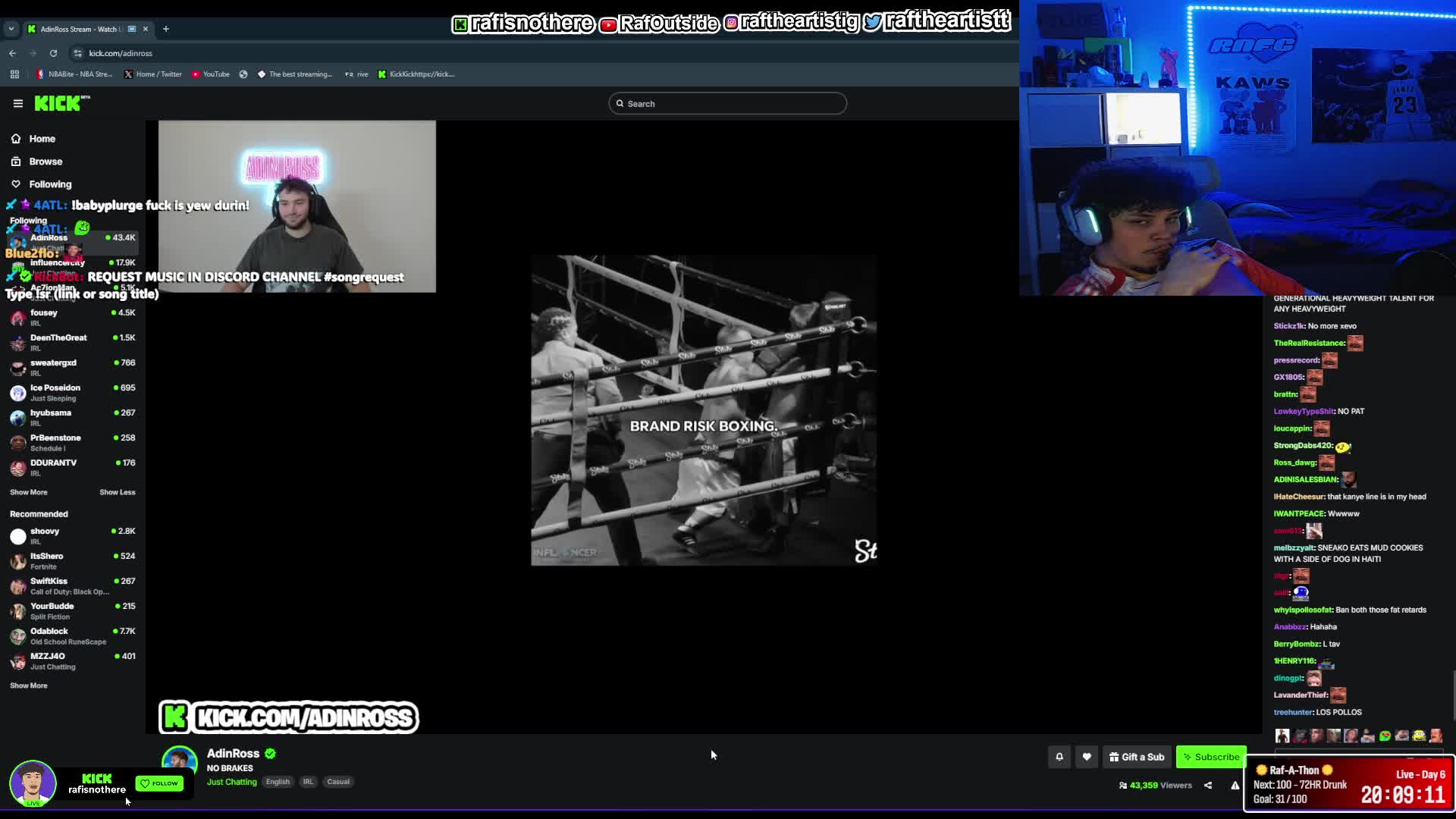This screenshot has width=1456, height=819.
Task: Toggle stream notifications bell
Action: (x=1059, y=757)
